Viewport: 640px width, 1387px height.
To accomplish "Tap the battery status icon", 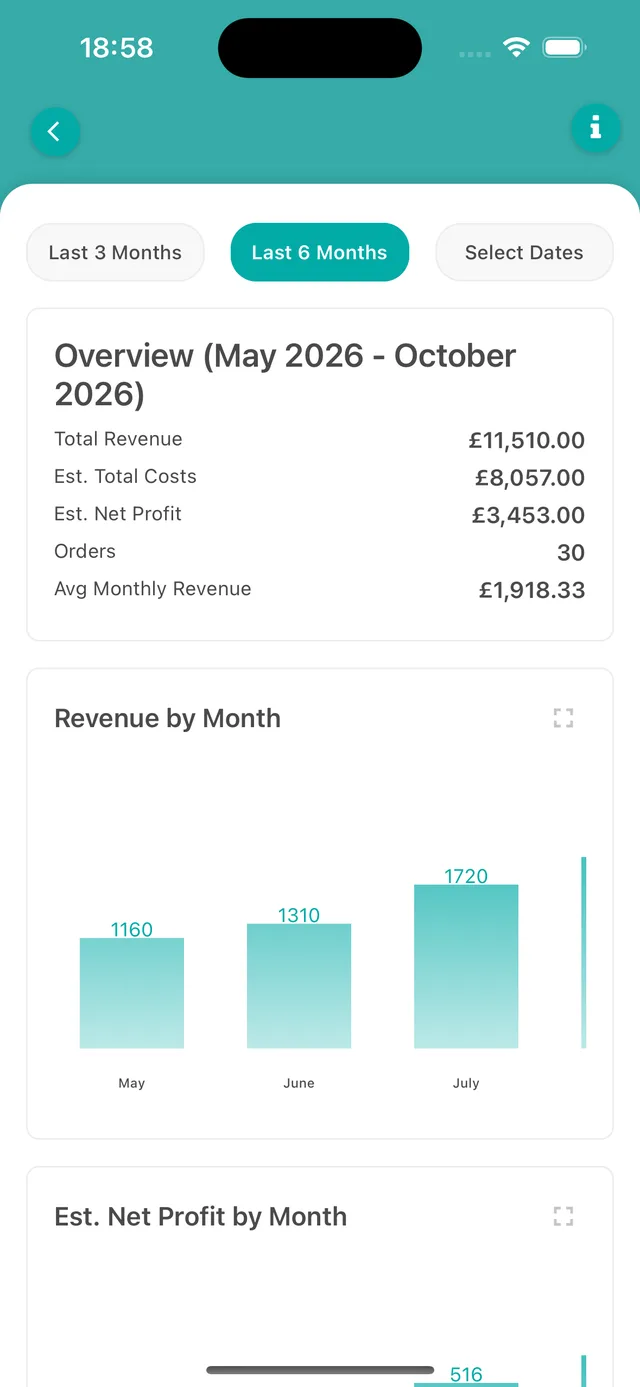I will coord(565,47).
